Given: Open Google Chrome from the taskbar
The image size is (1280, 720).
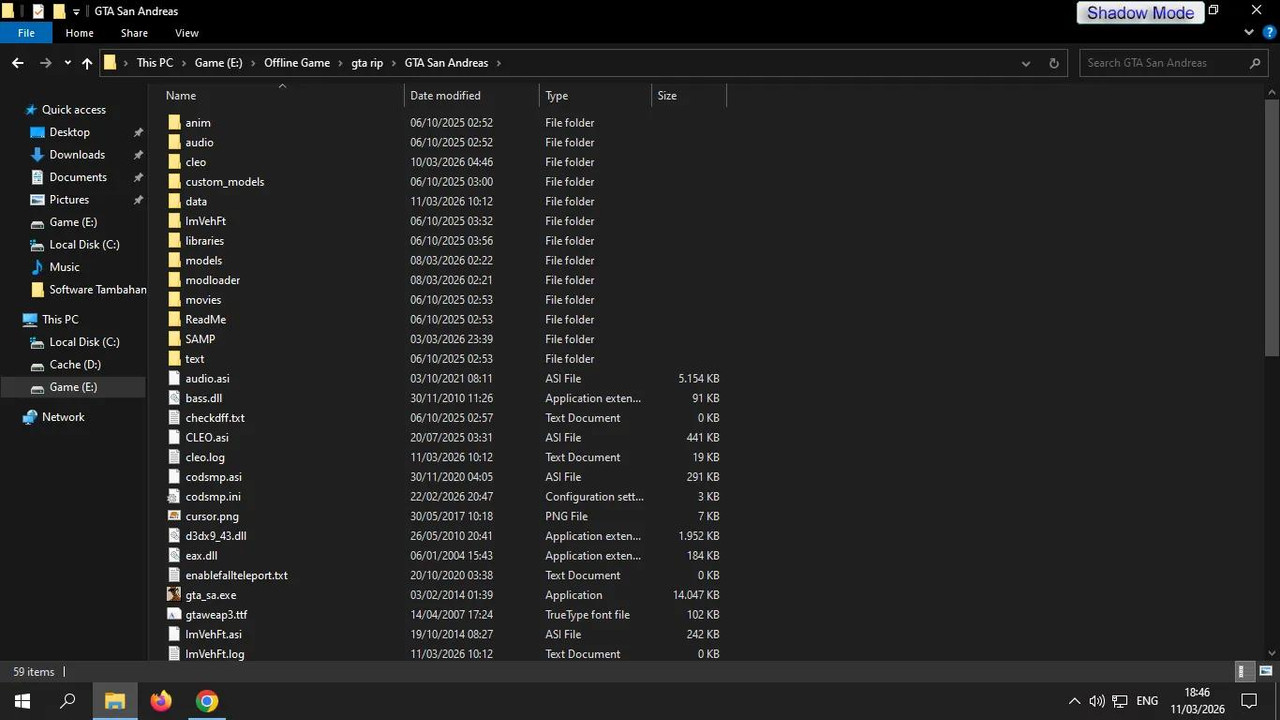Looking at the screenshot, I should pos(207,701).
